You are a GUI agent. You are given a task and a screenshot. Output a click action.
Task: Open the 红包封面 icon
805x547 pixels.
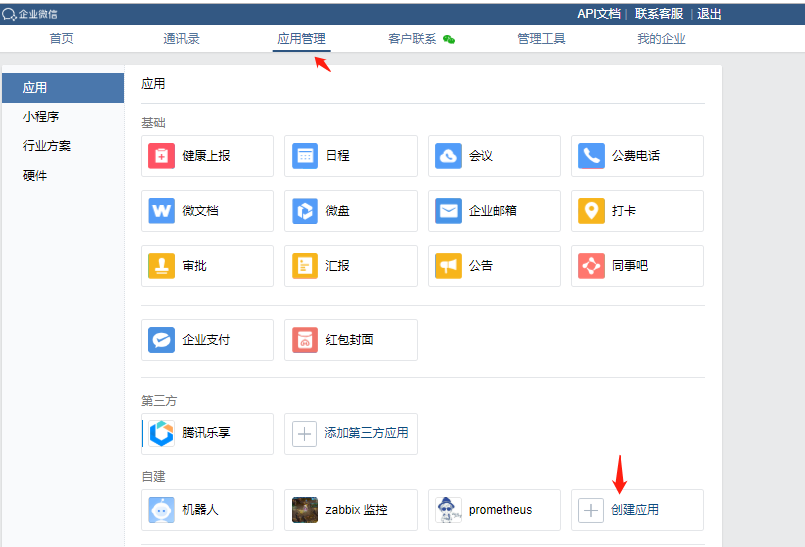point(305,339)
